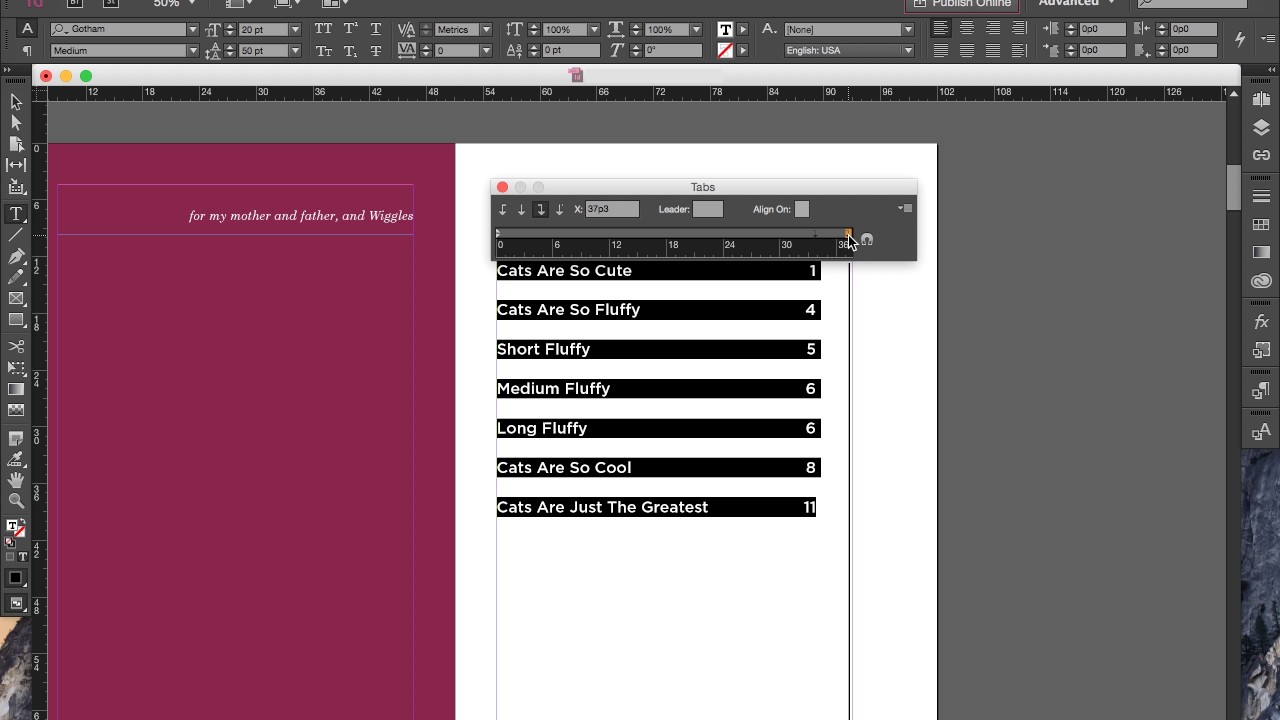Select the Rectangle tool

coord(16,320)
